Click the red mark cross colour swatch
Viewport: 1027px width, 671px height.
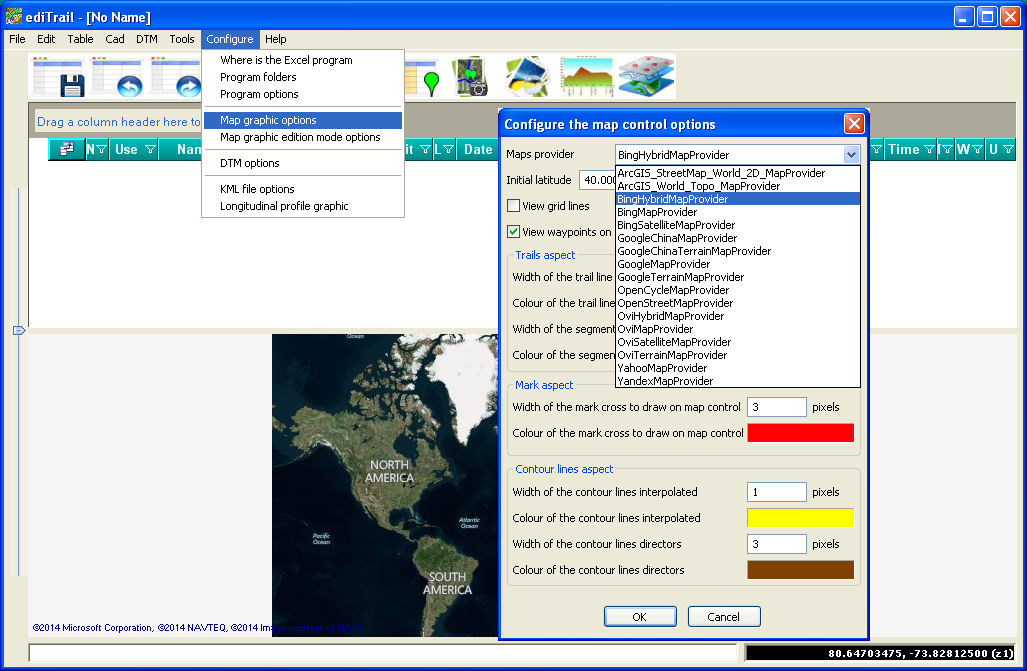(x=800, y=432)
